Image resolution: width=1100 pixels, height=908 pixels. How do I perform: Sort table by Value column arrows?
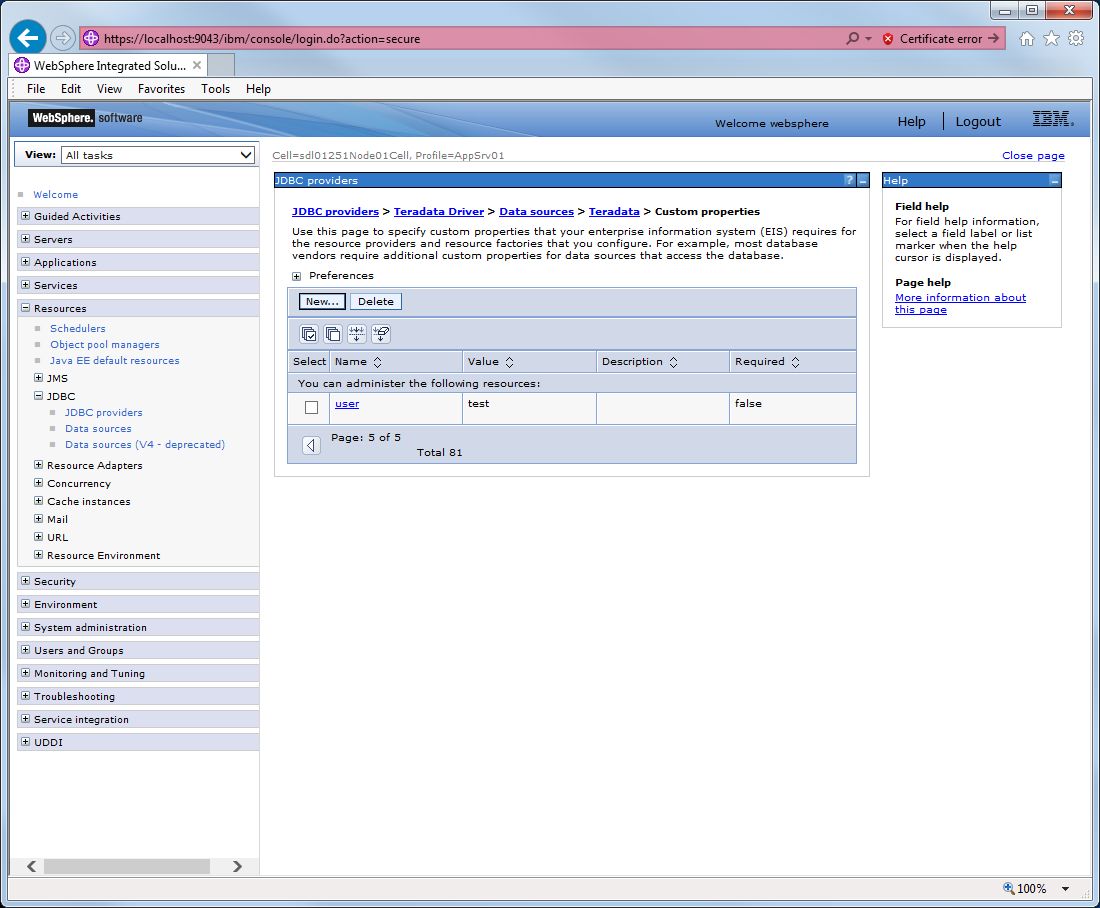click(509, 362)
